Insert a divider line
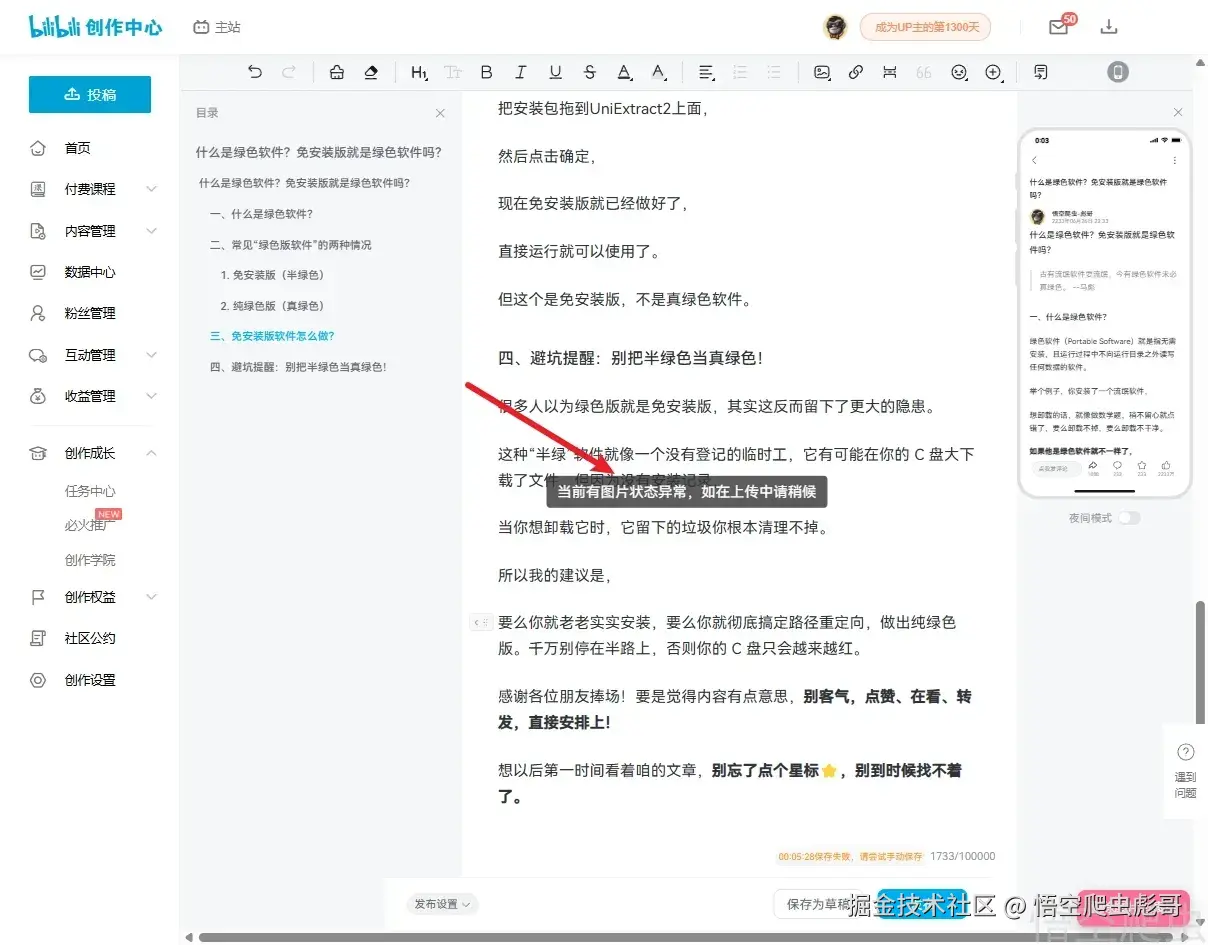The width and height of the screenshot is (1208, 945). coord(890,72)
